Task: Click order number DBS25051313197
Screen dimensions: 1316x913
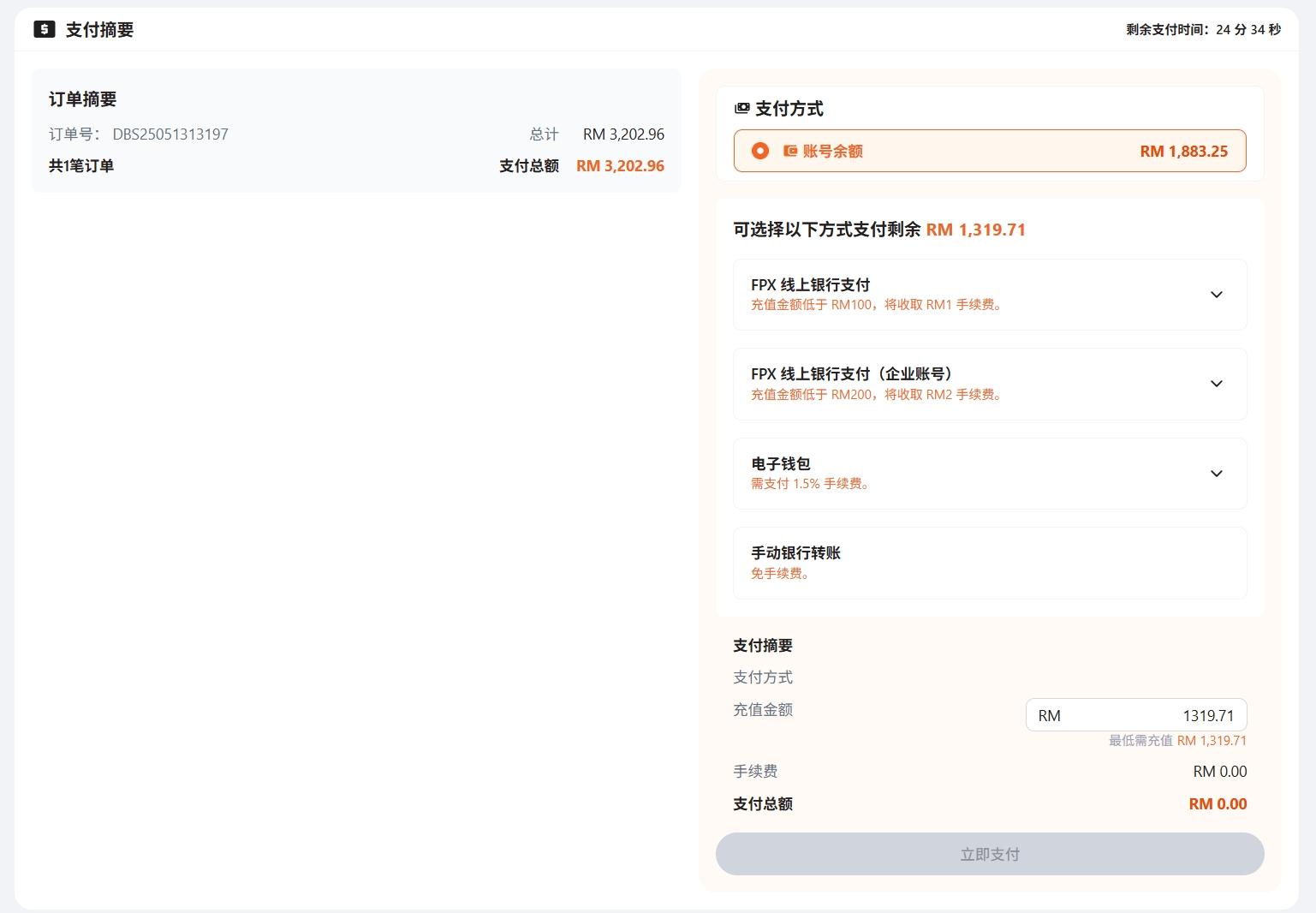Action: click(x=171, y=134)
